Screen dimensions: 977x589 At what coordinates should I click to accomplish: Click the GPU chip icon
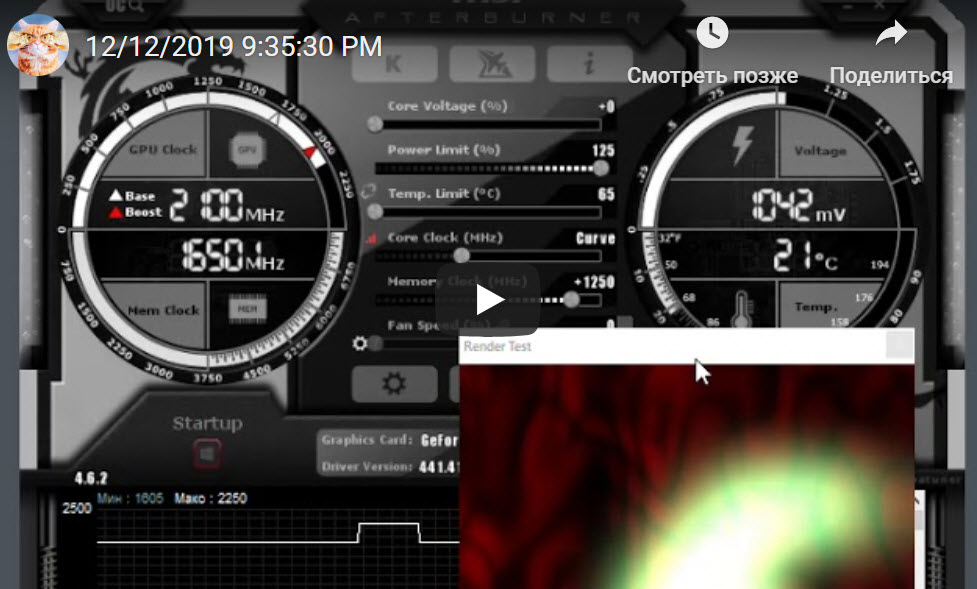coord(247,150)
